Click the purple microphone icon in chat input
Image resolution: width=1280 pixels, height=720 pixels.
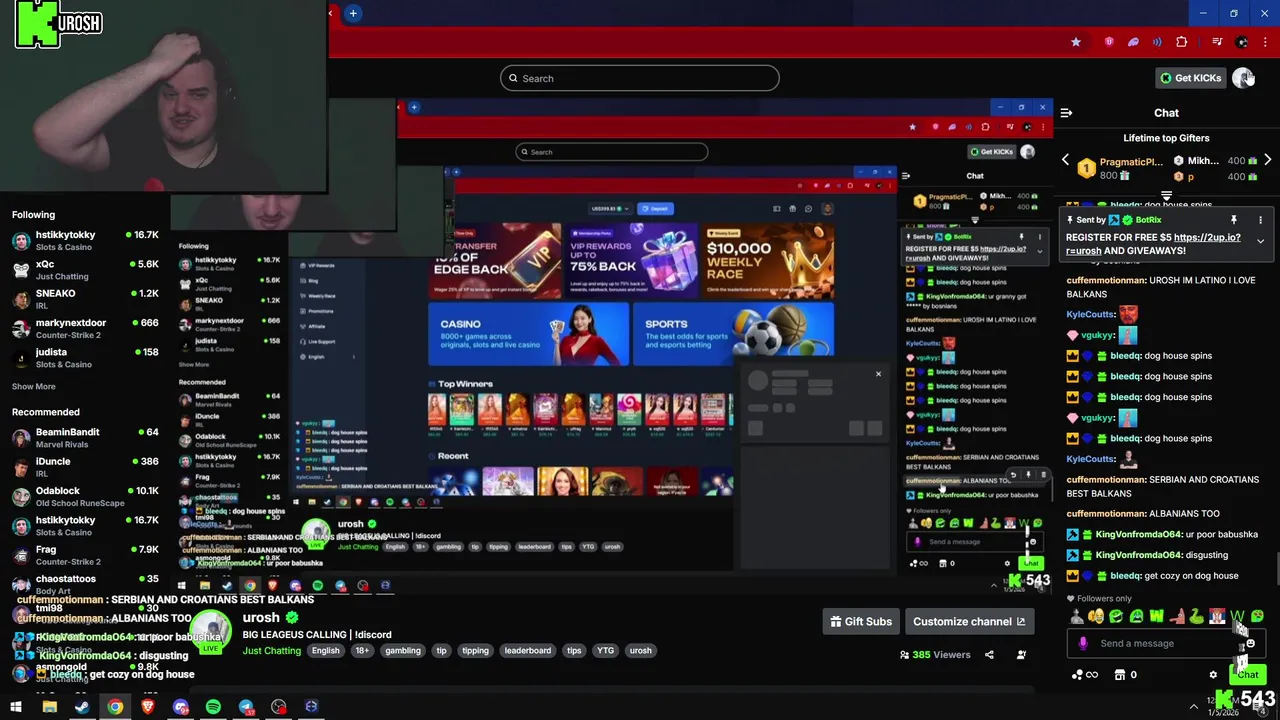pos(1083,644)
